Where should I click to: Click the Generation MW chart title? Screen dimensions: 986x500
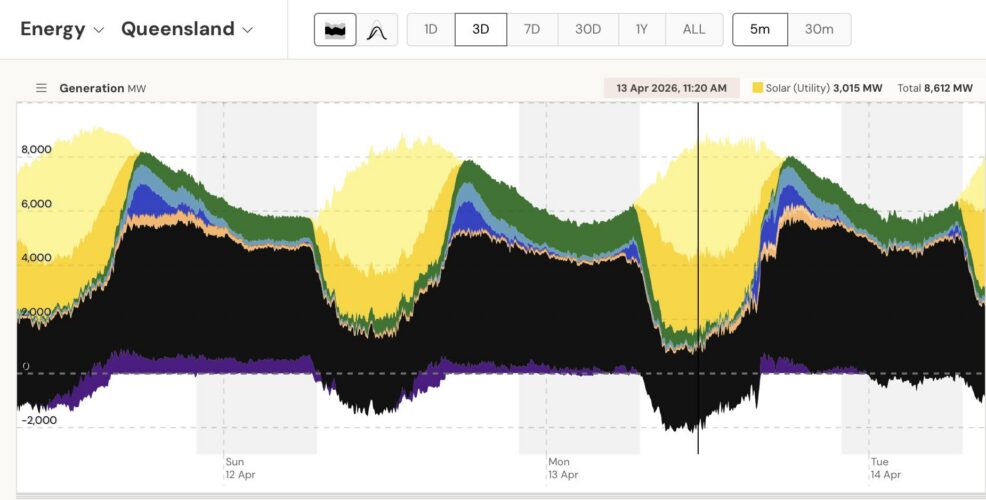tap(103, 88)
